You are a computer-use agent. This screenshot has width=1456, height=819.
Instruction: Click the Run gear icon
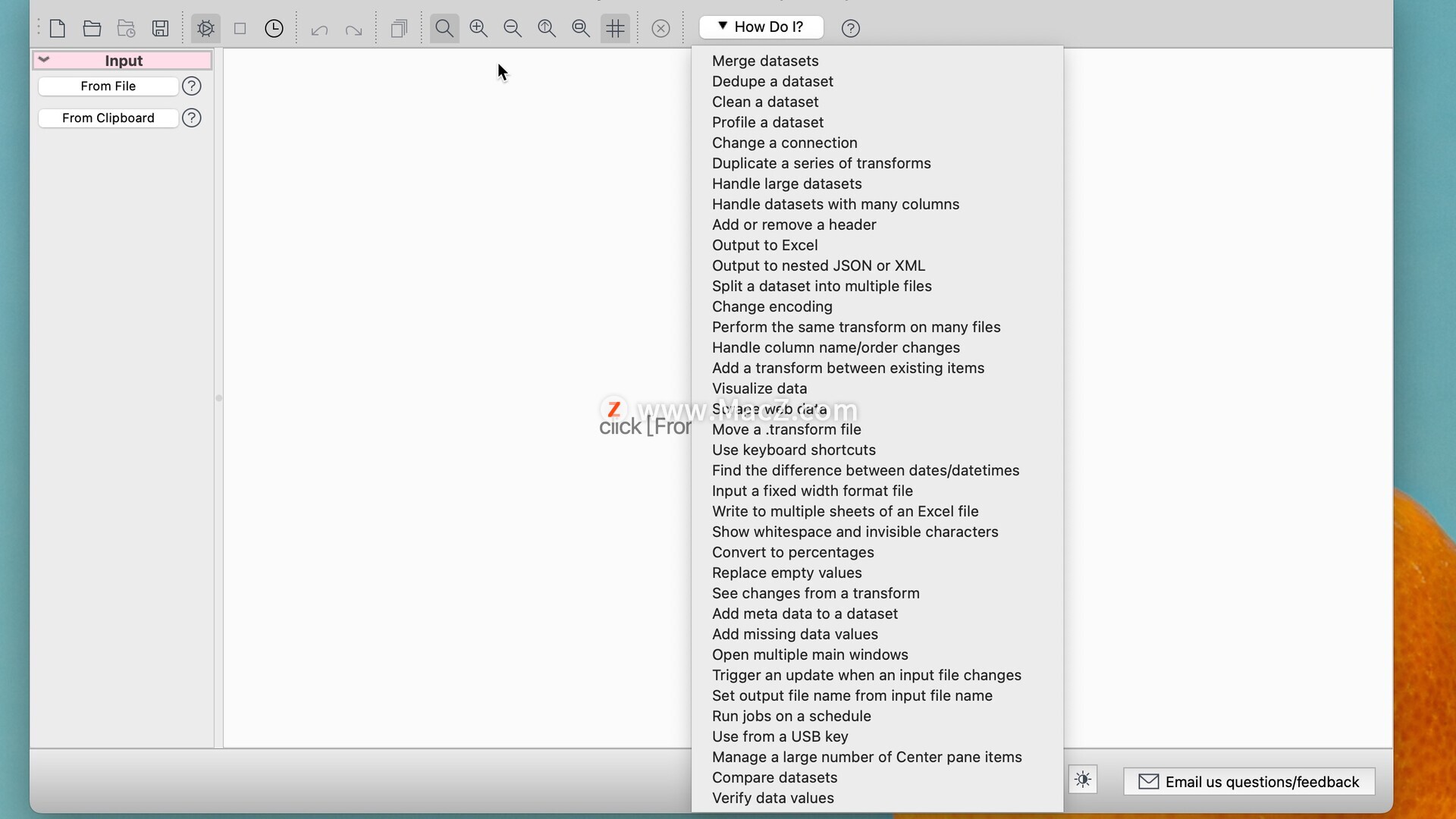(x=206, y=29)
